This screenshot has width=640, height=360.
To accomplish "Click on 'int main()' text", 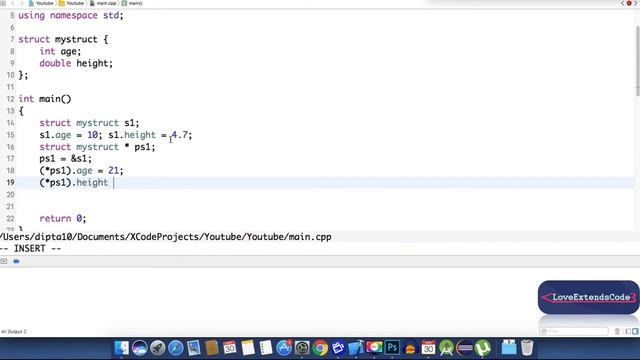I will pos(45,99).
